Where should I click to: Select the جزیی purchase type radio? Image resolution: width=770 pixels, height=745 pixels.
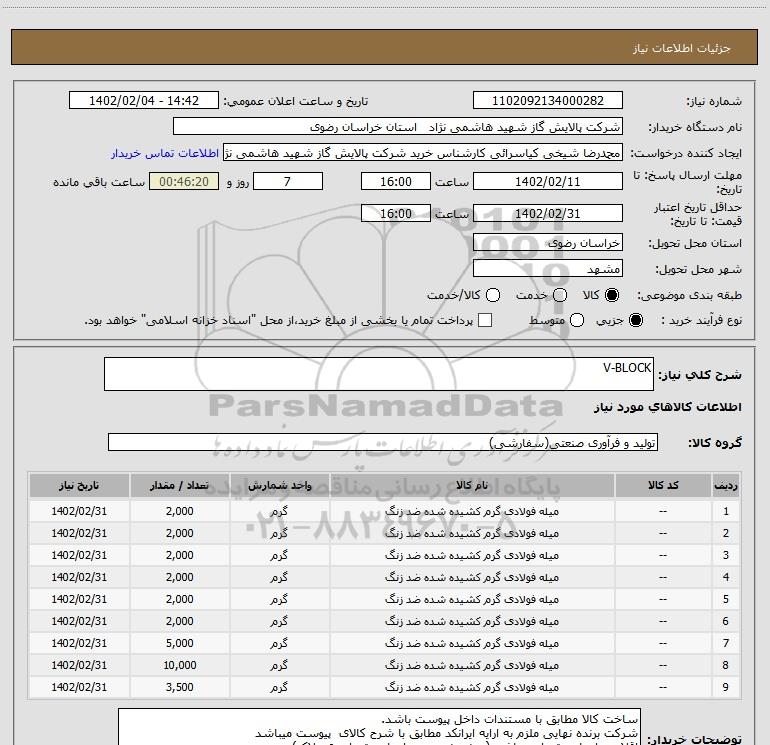tap(638, 321)
